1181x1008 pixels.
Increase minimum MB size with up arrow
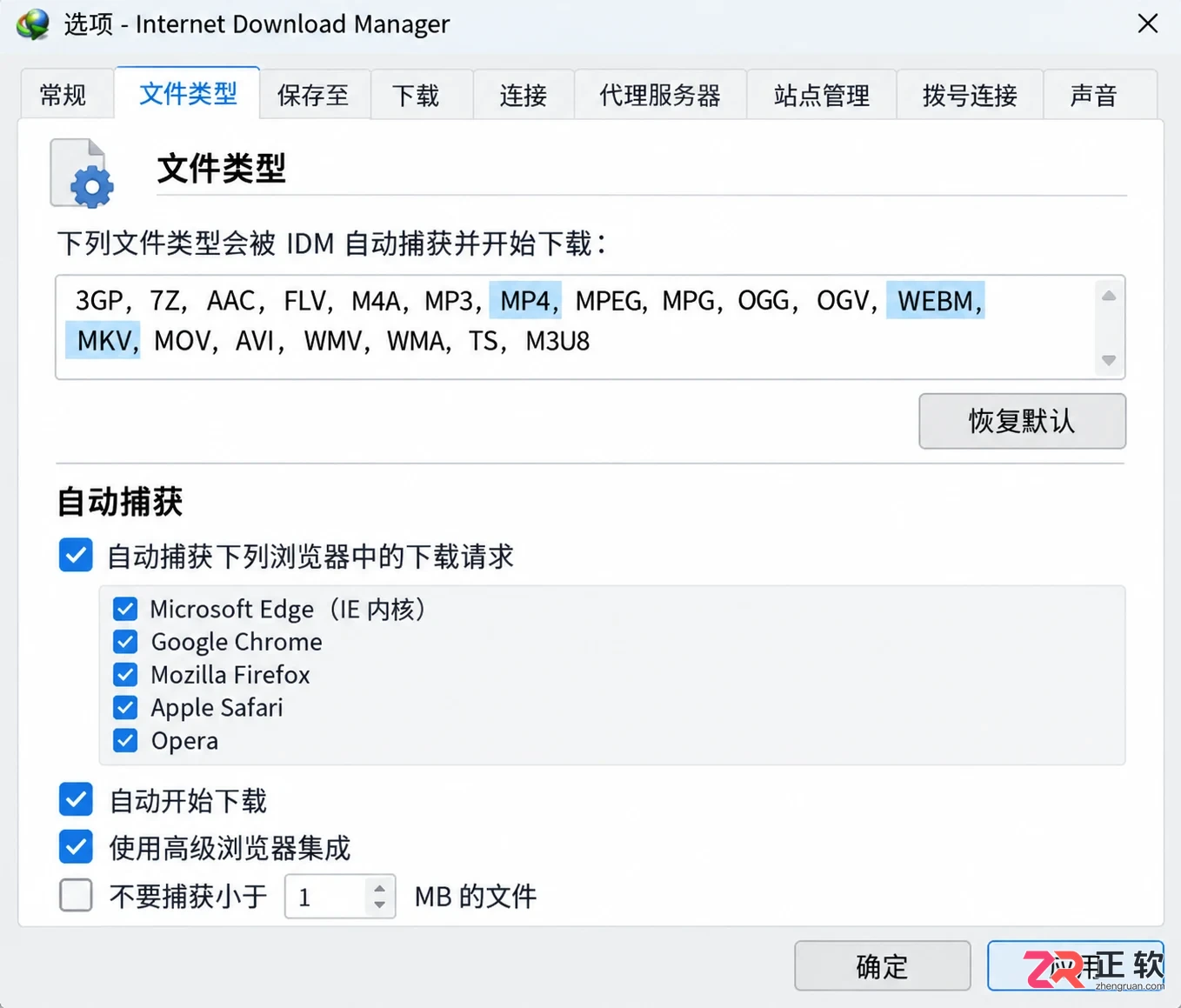click(x=379, y=888)
